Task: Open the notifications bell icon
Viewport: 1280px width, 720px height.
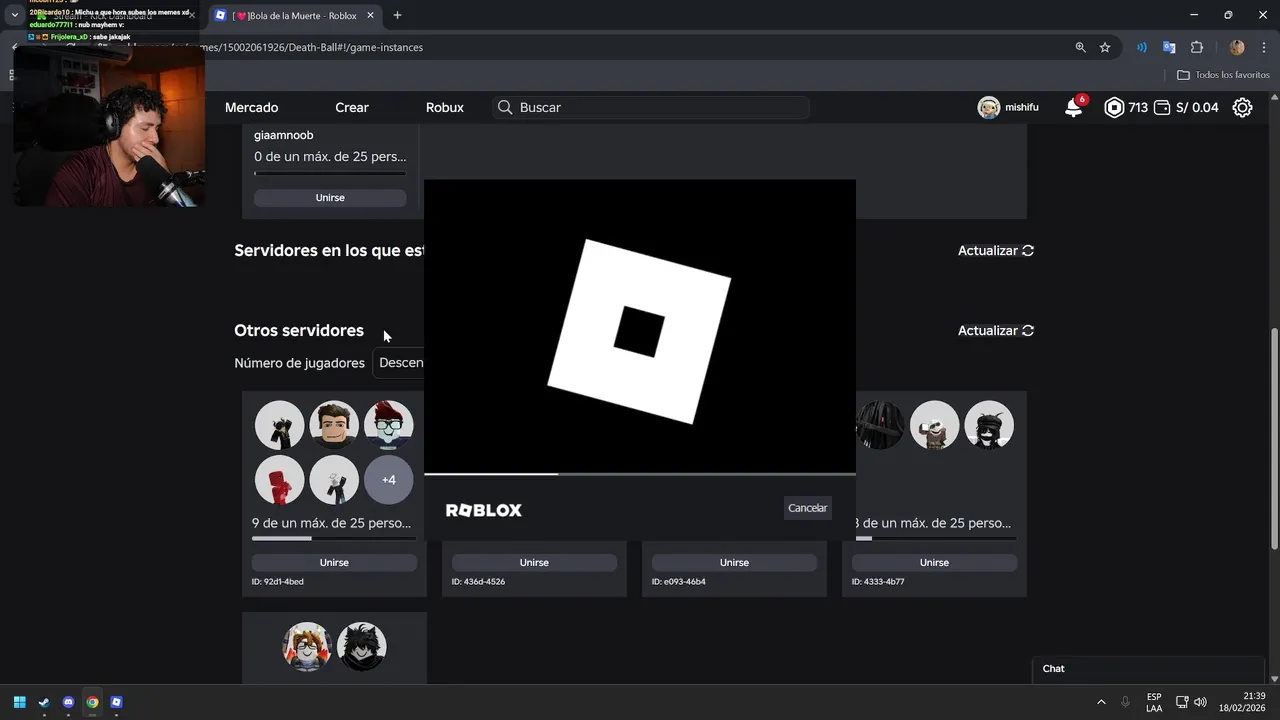Action: [x=1074, y=107]
